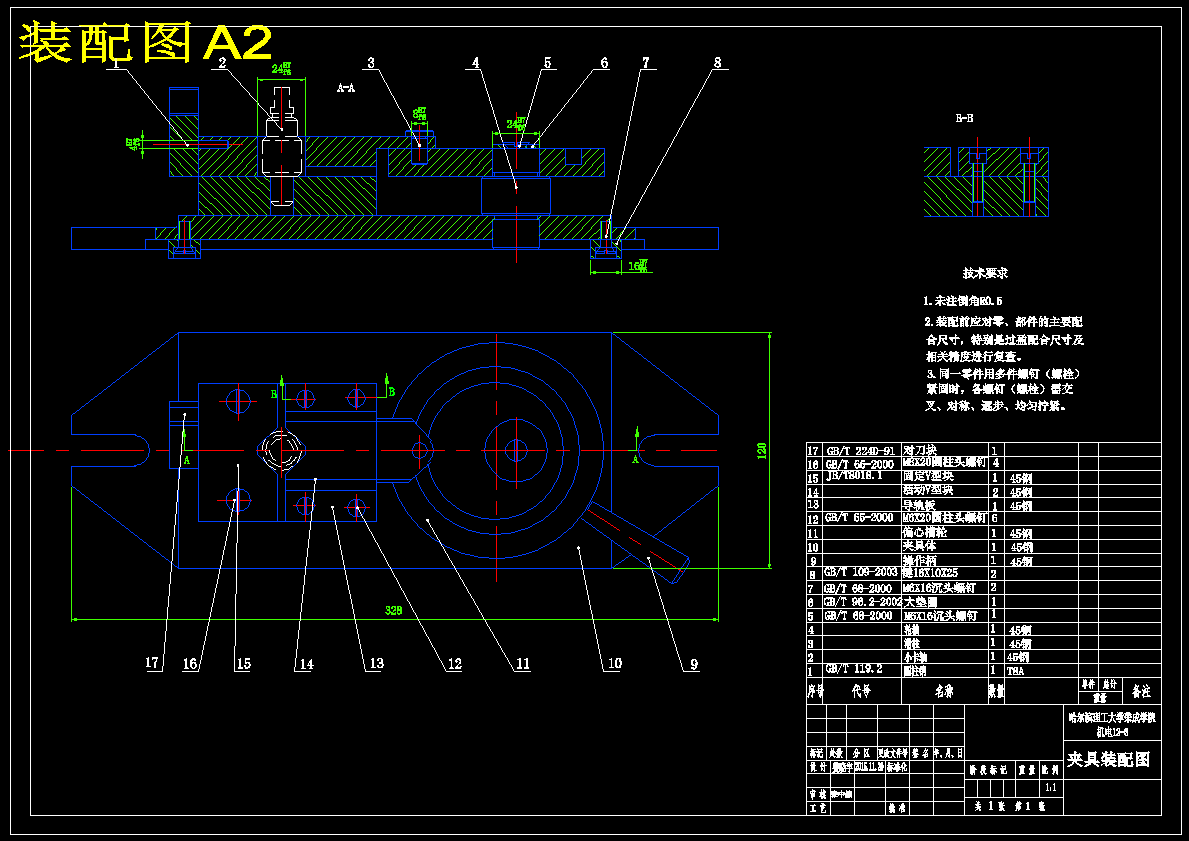The height and width of the screenshot is (841, 1189).
Task: Select the '分区' title block cell
Action: pyautogui.click(x=861, y=753)
